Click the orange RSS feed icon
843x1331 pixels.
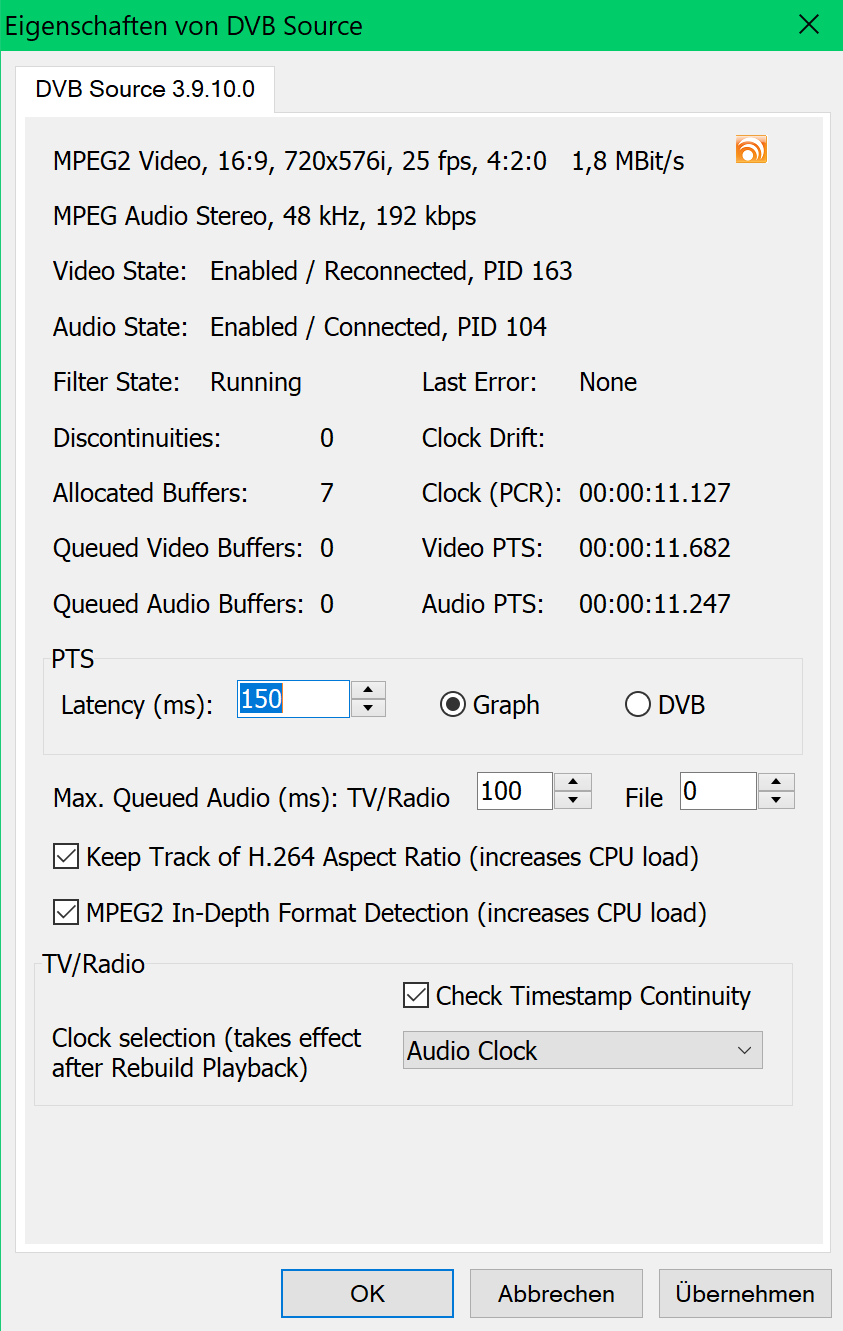click(x=751, y=149)
